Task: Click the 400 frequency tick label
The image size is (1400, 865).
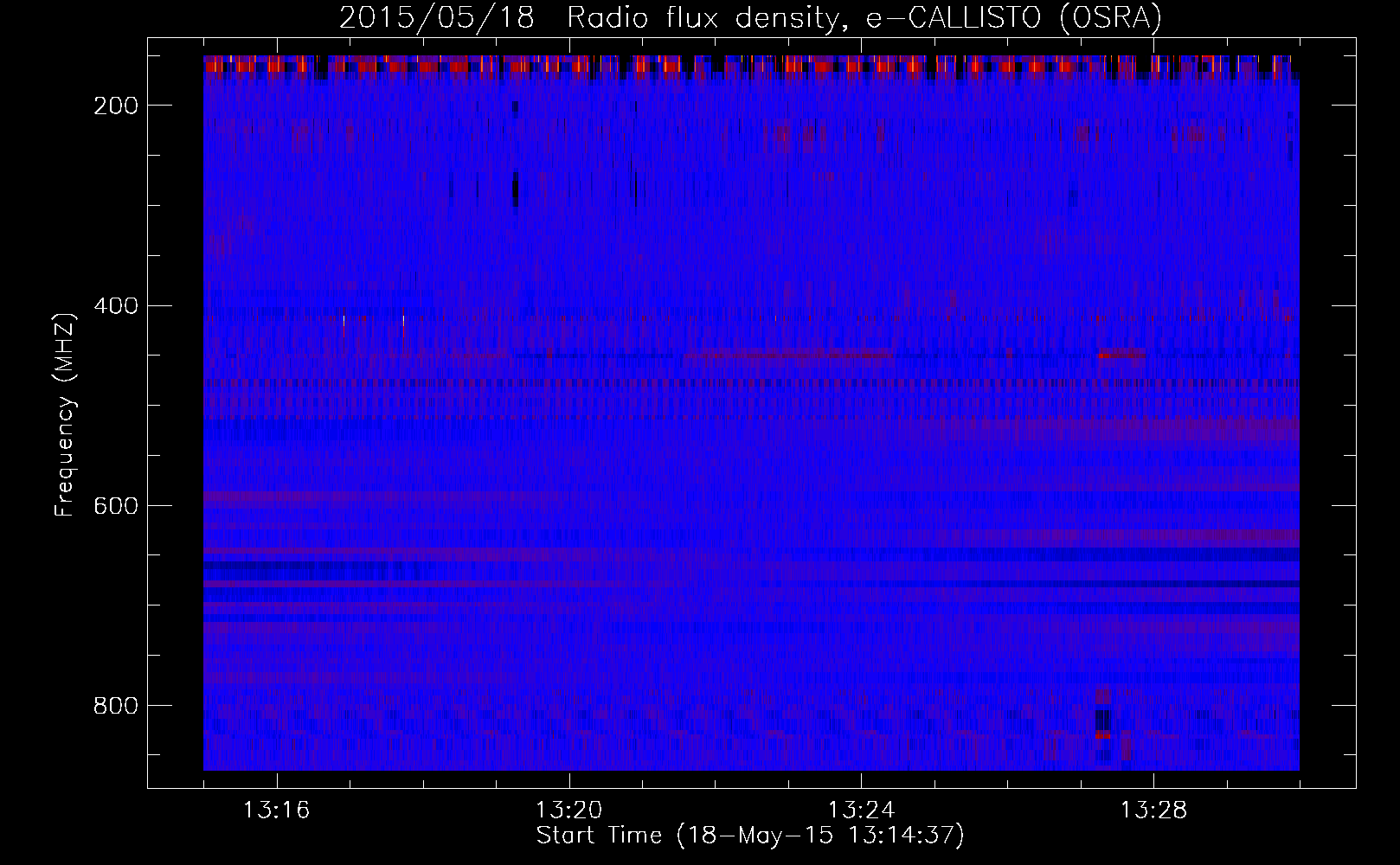Action: [116, 306]
